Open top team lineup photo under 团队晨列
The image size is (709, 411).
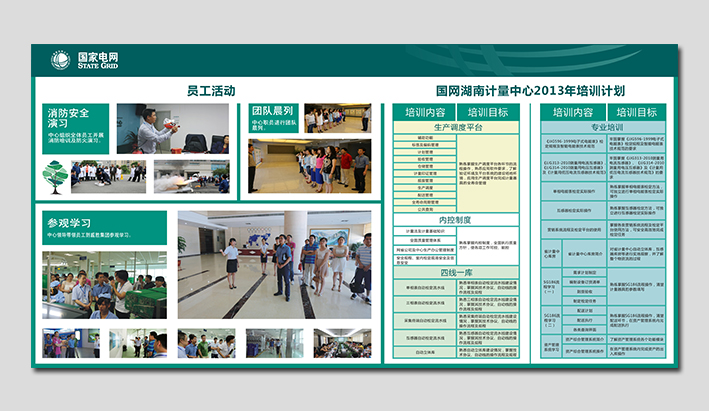click(x=337, y=119)
